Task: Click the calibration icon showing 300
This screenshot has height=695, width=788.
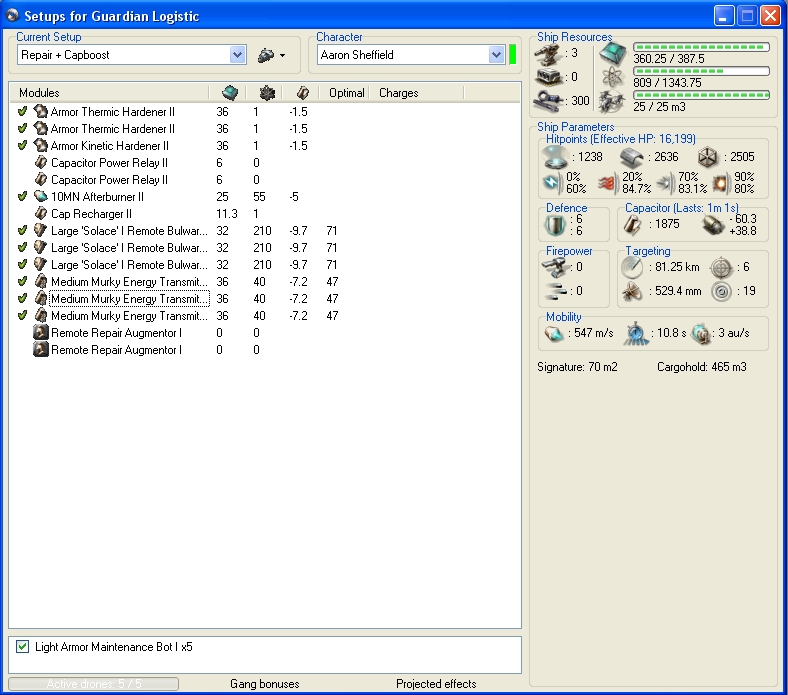Action: click(x=548, y=101)
